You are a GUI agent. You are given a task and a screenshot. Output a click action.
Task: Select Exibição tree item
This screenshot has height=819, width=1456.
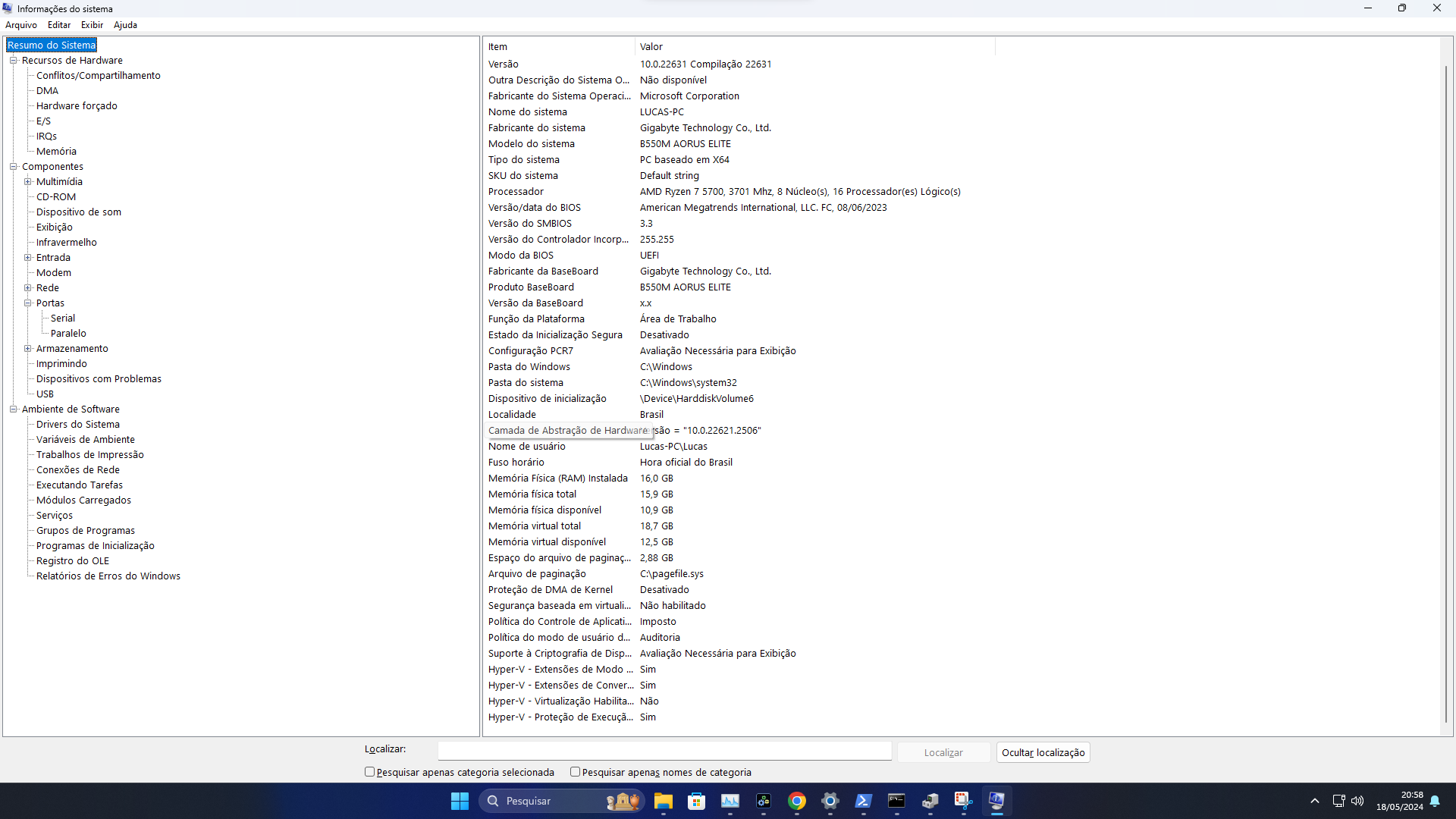(55, 227)
